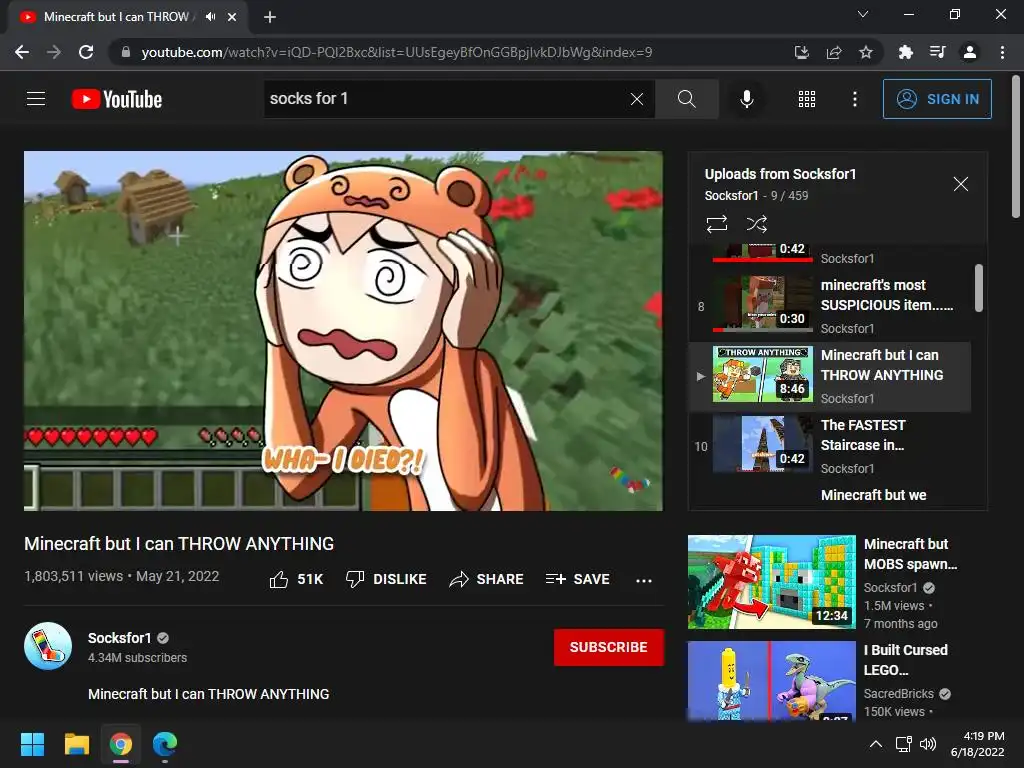
Task: Click the "4.34M subscribers" text
Action: click(137, 658)
